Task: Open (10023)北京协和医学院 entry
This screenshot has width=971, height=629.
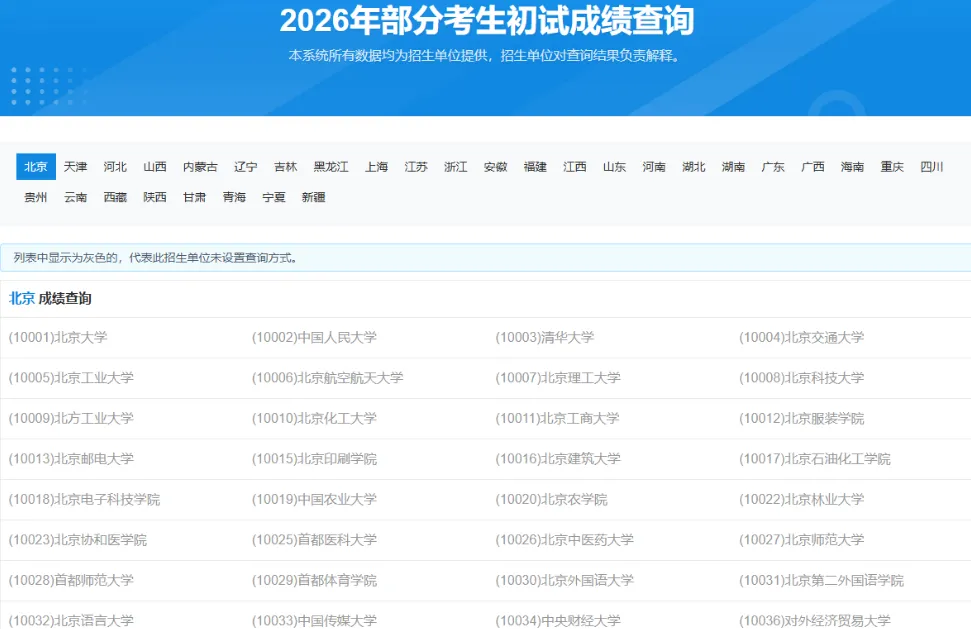Action: coord(77,540)
